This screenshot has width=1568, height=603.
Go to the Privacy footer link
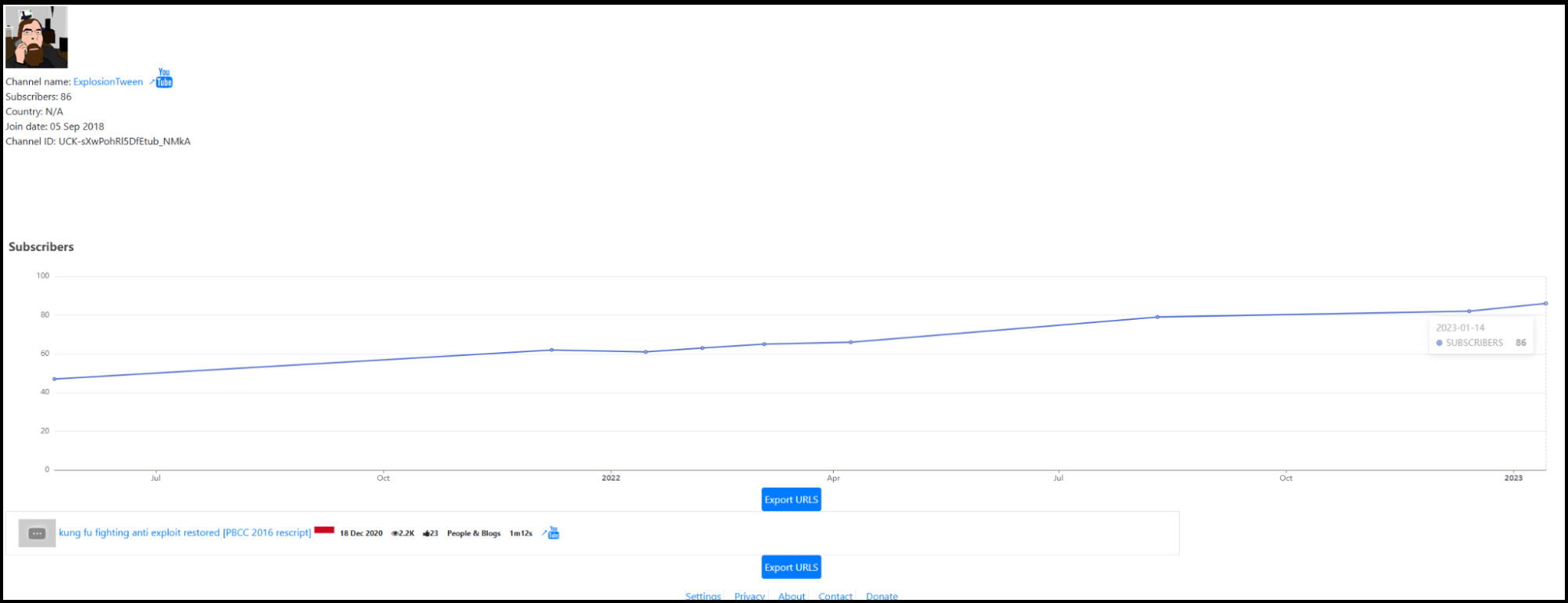click(x=749, y=597)
